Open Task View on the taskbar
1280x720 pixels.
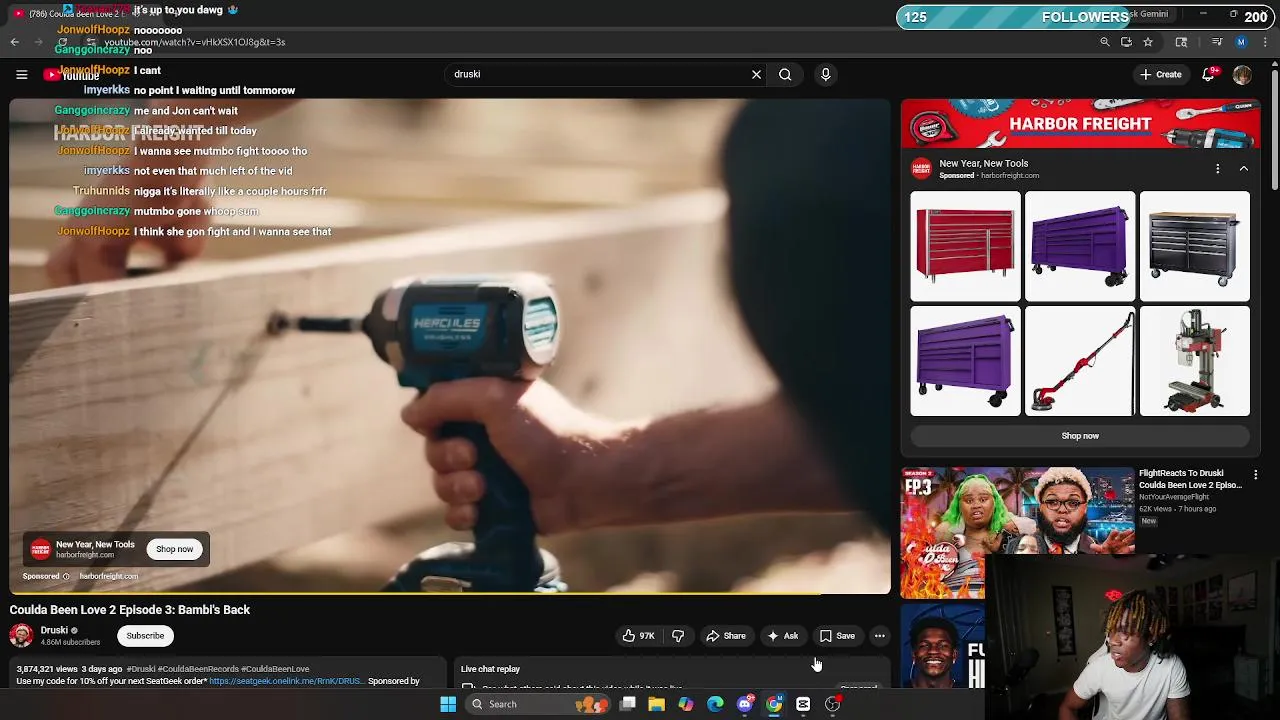pos(627,704)
